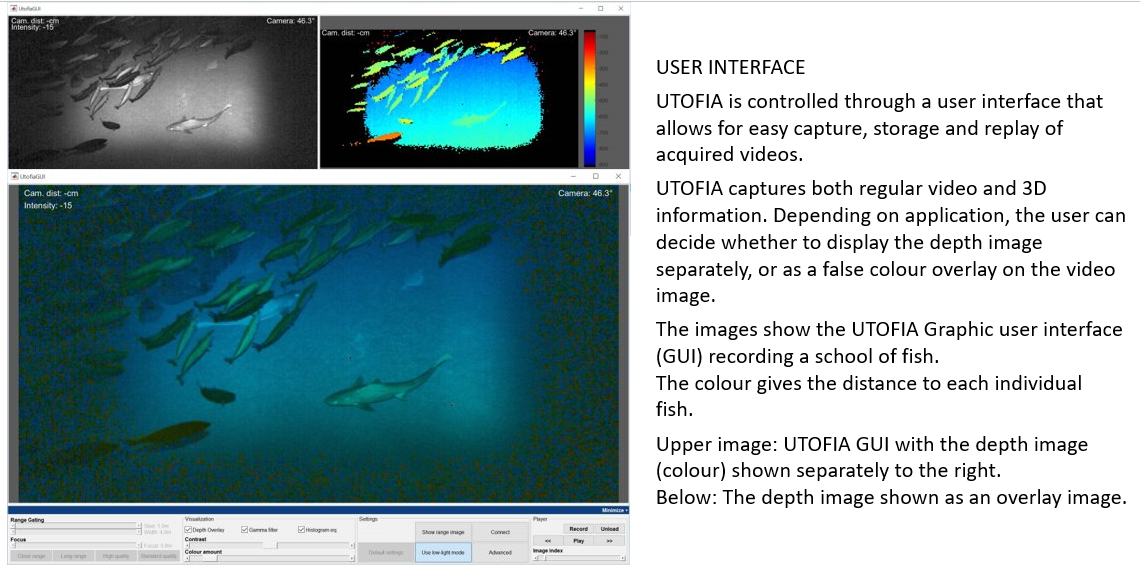The image size is (1140, 570).
Task: Click the UtofiaGUI icon in top title bar
Action: (x=13, y=8)
